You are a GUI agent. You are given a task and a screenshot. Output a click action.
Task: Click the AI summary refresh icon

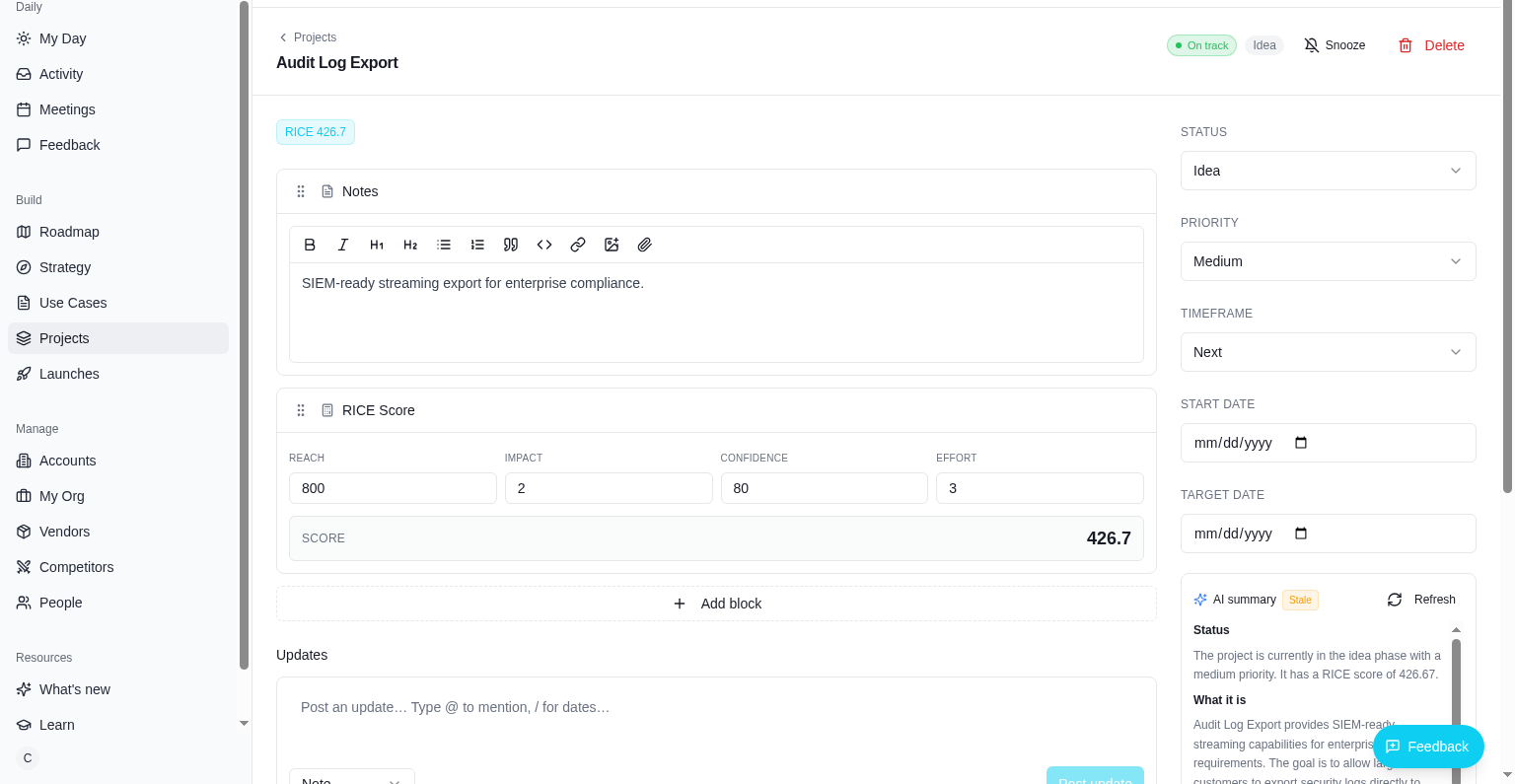pyautogui.click(x=1395, y=600)
